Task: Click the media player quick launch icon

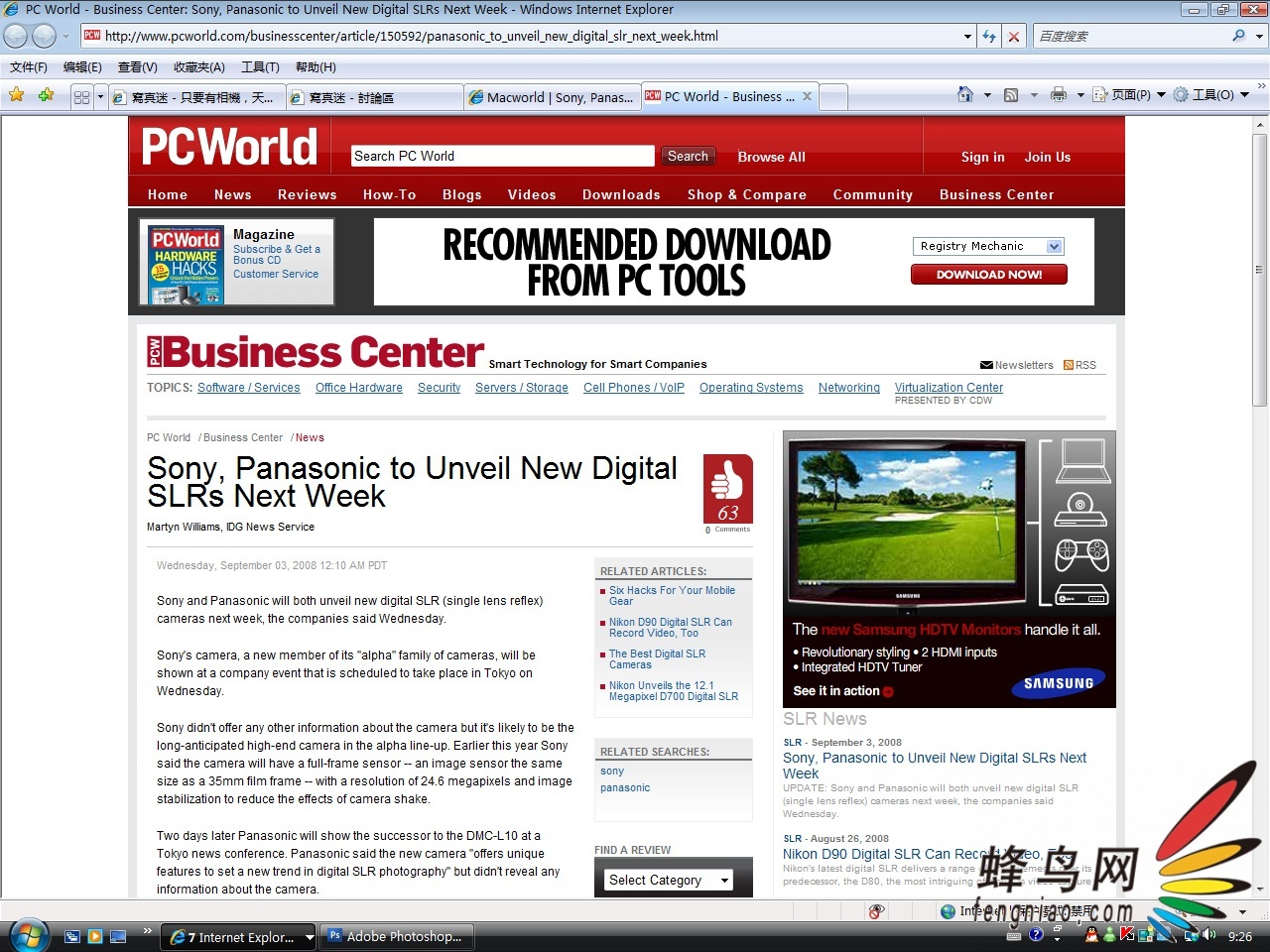Action: tap(95, 936)
